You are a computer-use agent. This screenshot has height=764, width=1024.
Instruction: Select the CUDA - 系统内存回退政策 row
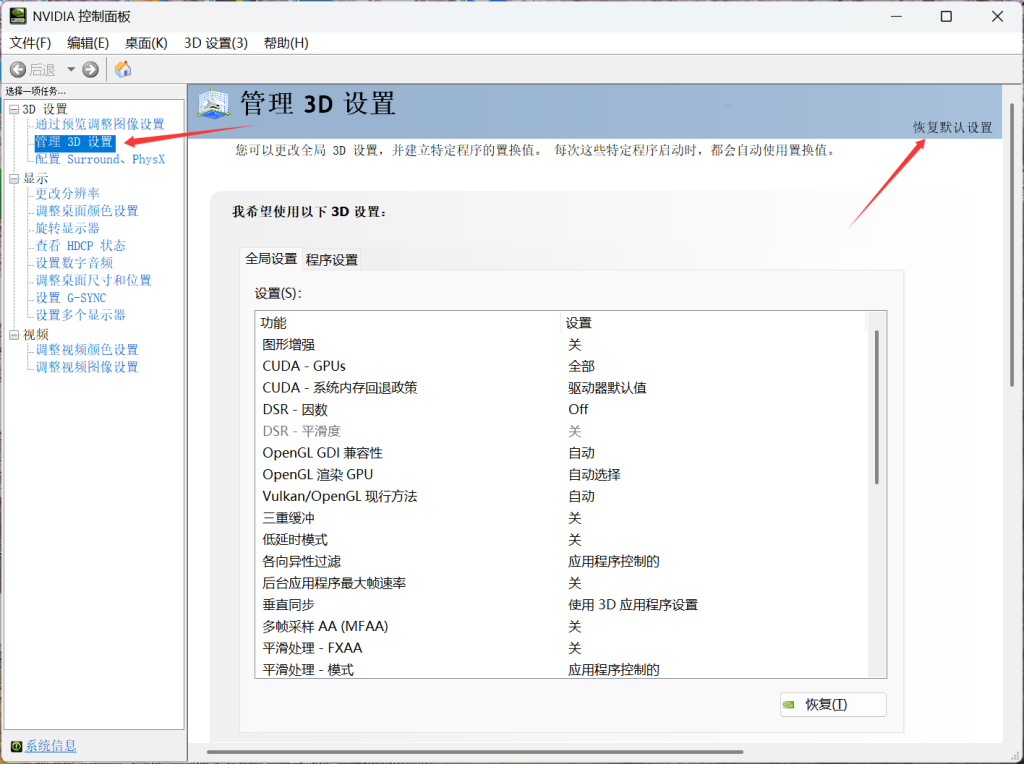pos(562,388)
